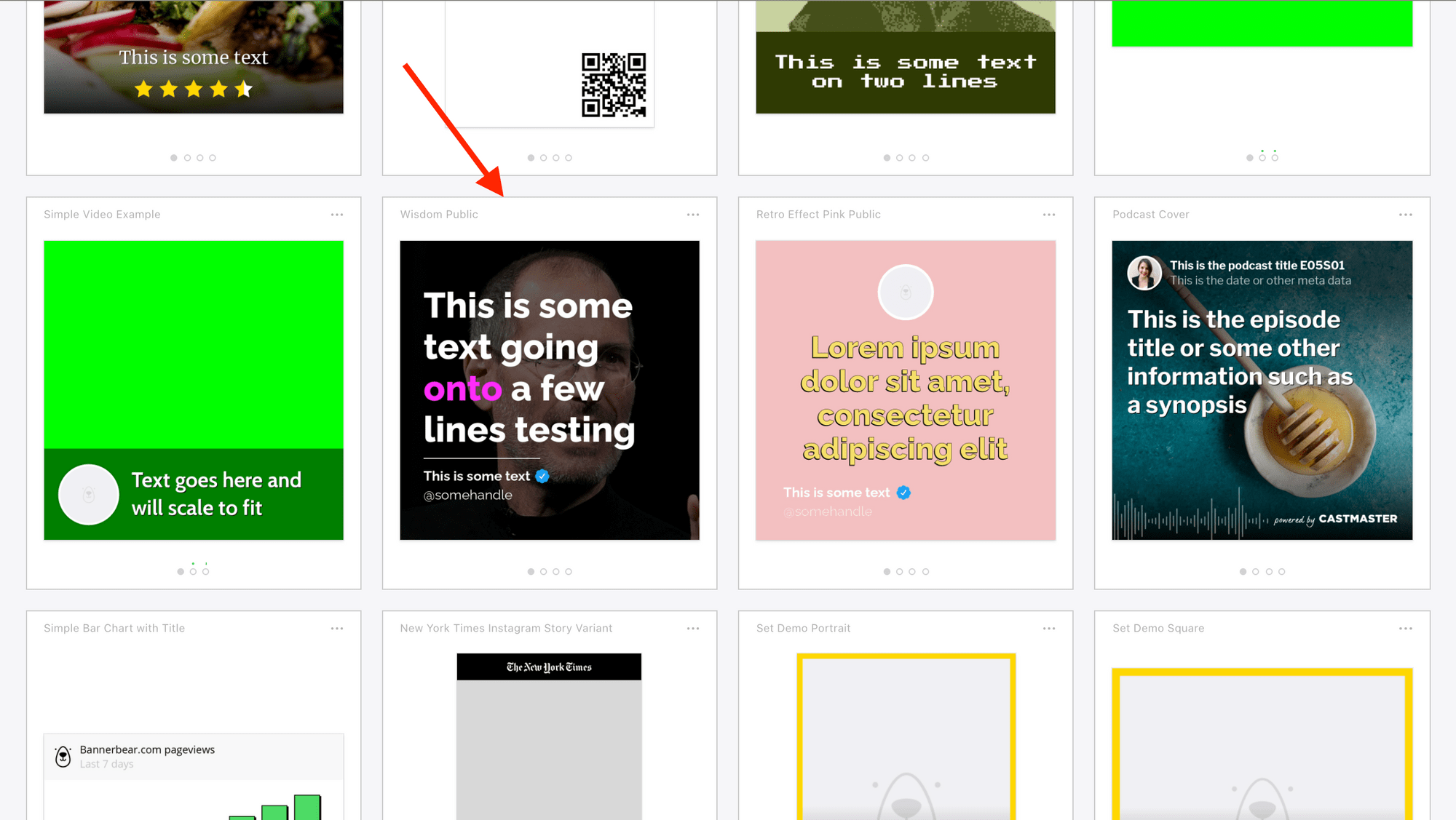The image size is (1456, 820).
Task: Open the ellipsis menu on Podcast Cover card
Action: tap(1405, 215)
